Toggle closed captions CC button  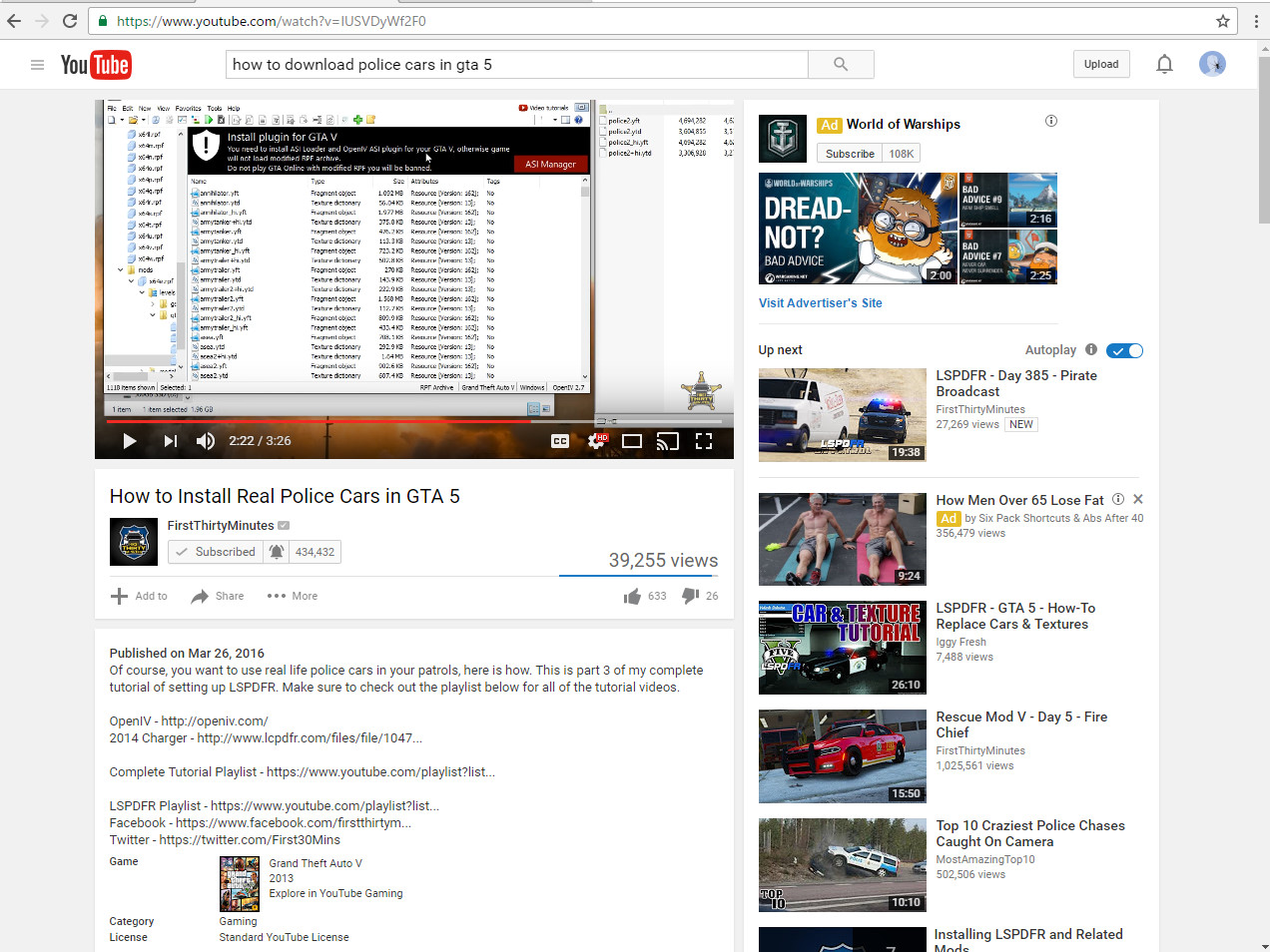coord(560,441)
